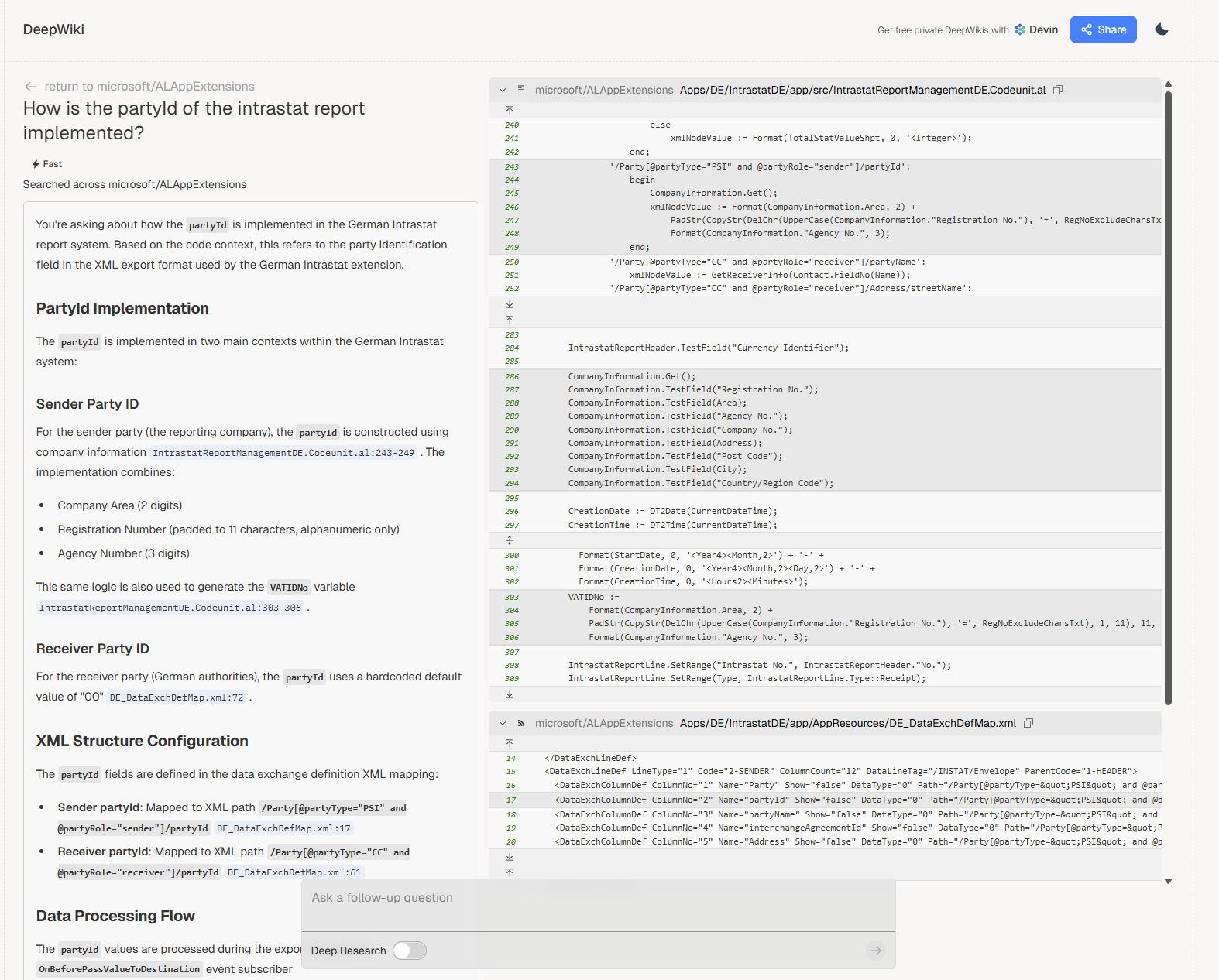
Task: Copy the DE_DataExchDefMap.xml file path
Action: tap(1028, 723)
